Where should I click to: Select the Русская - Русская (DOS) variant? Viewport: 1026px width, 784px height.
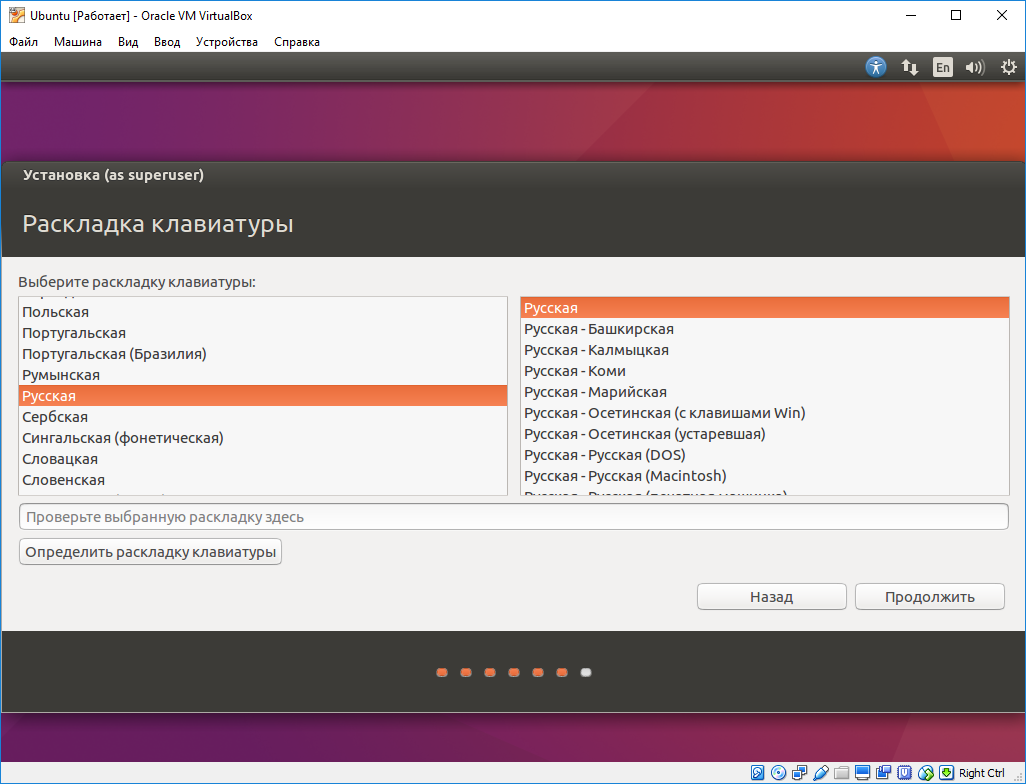pos(765,455)
